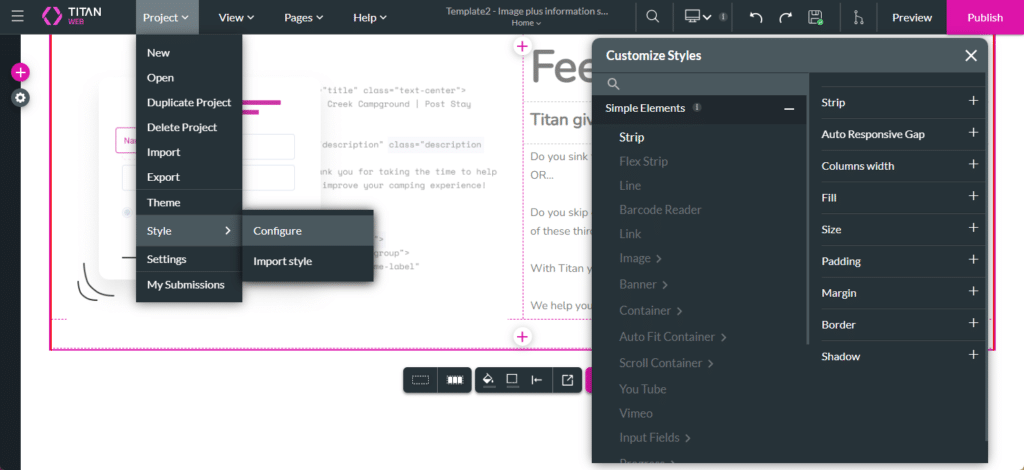
Task: Click the pink plus button on left sidebar
Action: click(20, 72)
